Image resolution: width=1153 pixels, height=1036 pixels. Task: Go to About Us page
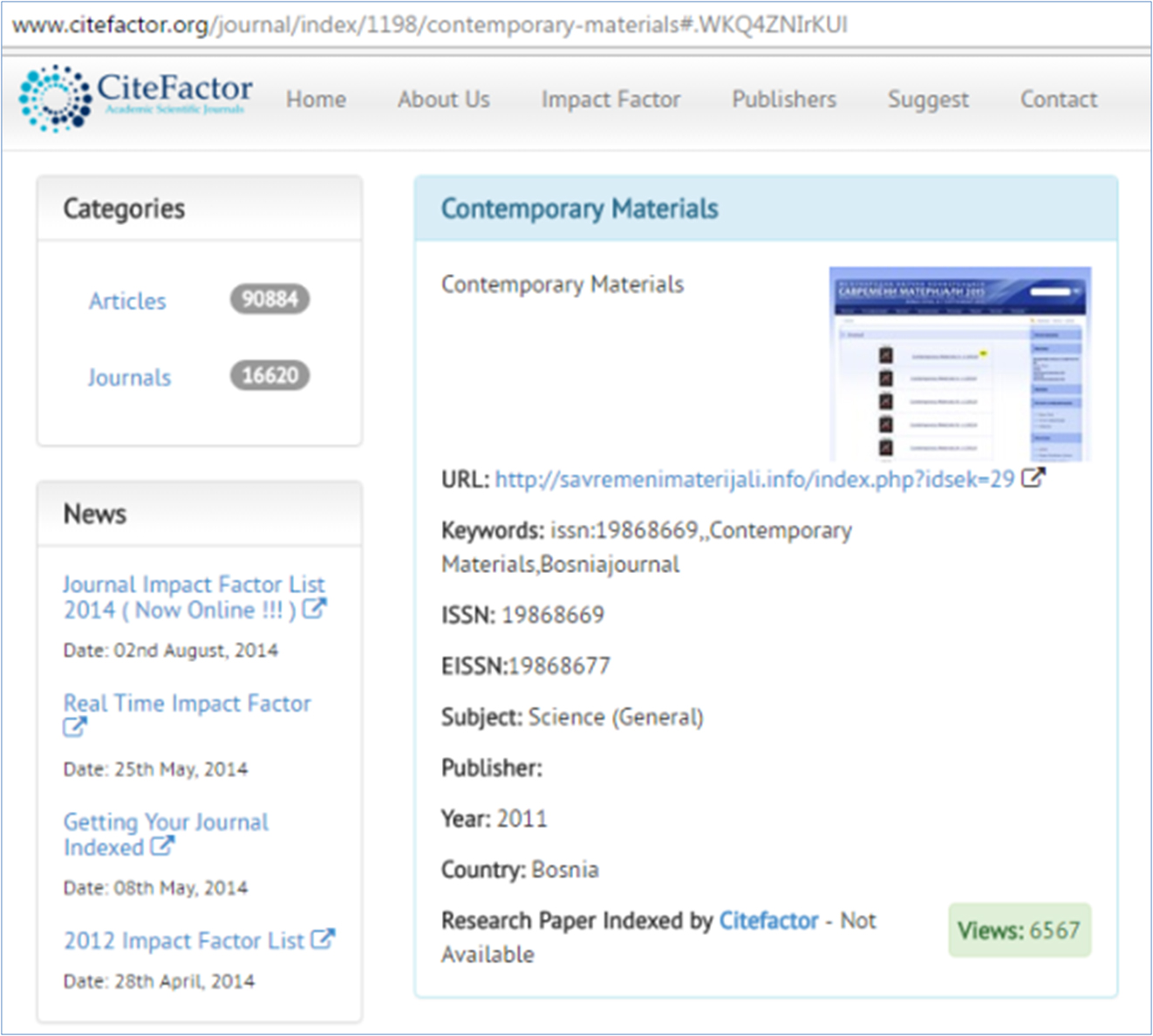pos(444,99)
